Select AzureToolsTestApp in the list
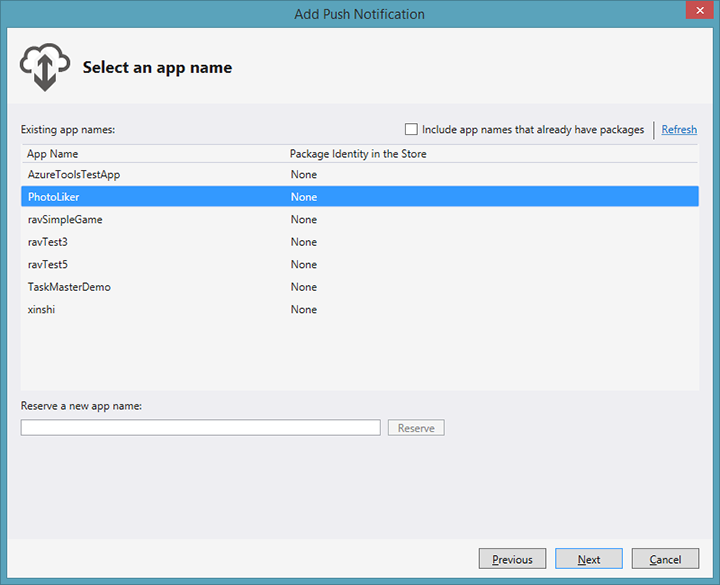Image resolution: width=720 pixels, height=585 pixels. click(74, 175)
